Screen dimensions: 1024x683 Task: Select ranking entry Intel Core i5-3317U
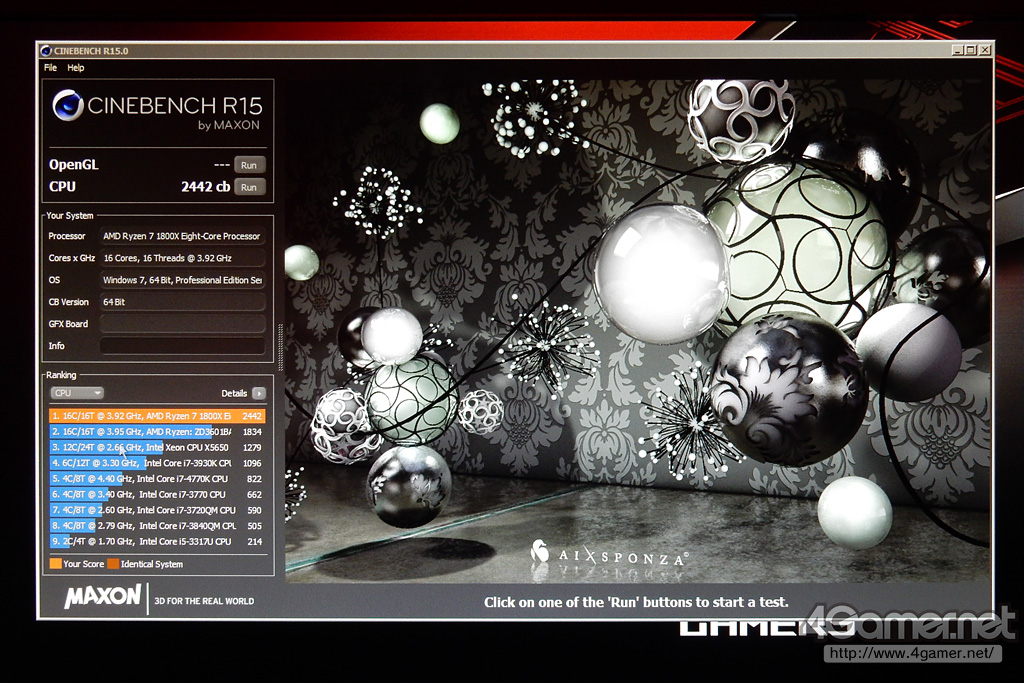coord(157,541)
